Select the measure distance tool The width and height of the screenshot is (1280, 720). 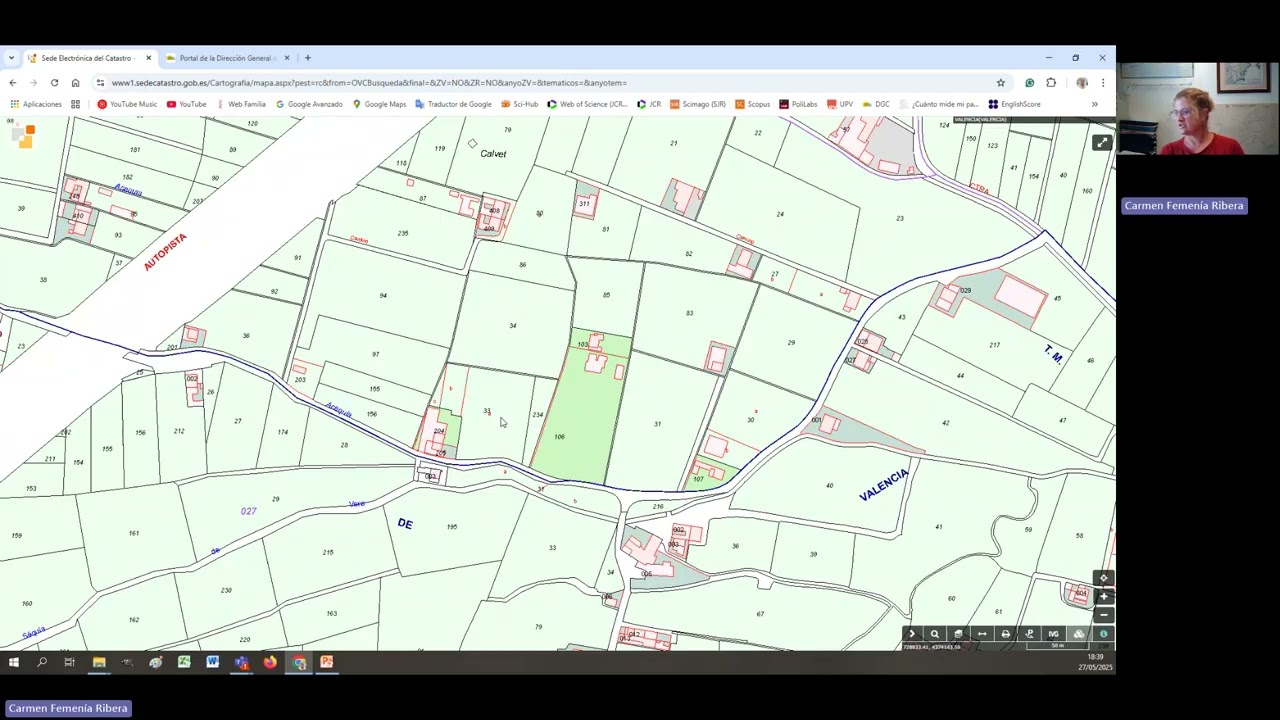pos(982,634)
